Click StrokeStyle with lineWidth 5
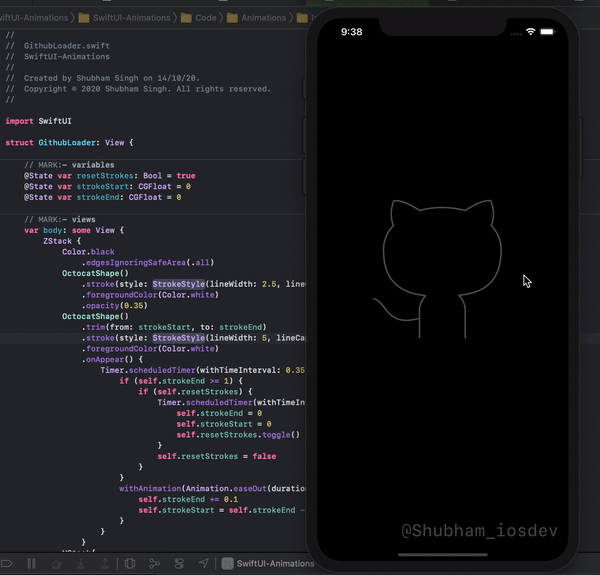Image resolution: width=600 pixels, height=575 pixels. coord(179,337)
